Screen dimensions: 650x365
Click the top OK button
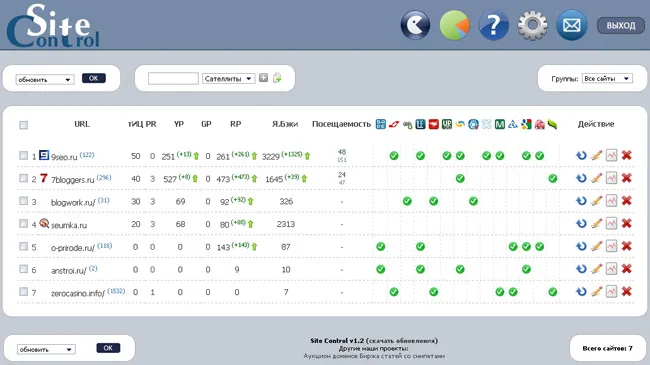[94, 78]
